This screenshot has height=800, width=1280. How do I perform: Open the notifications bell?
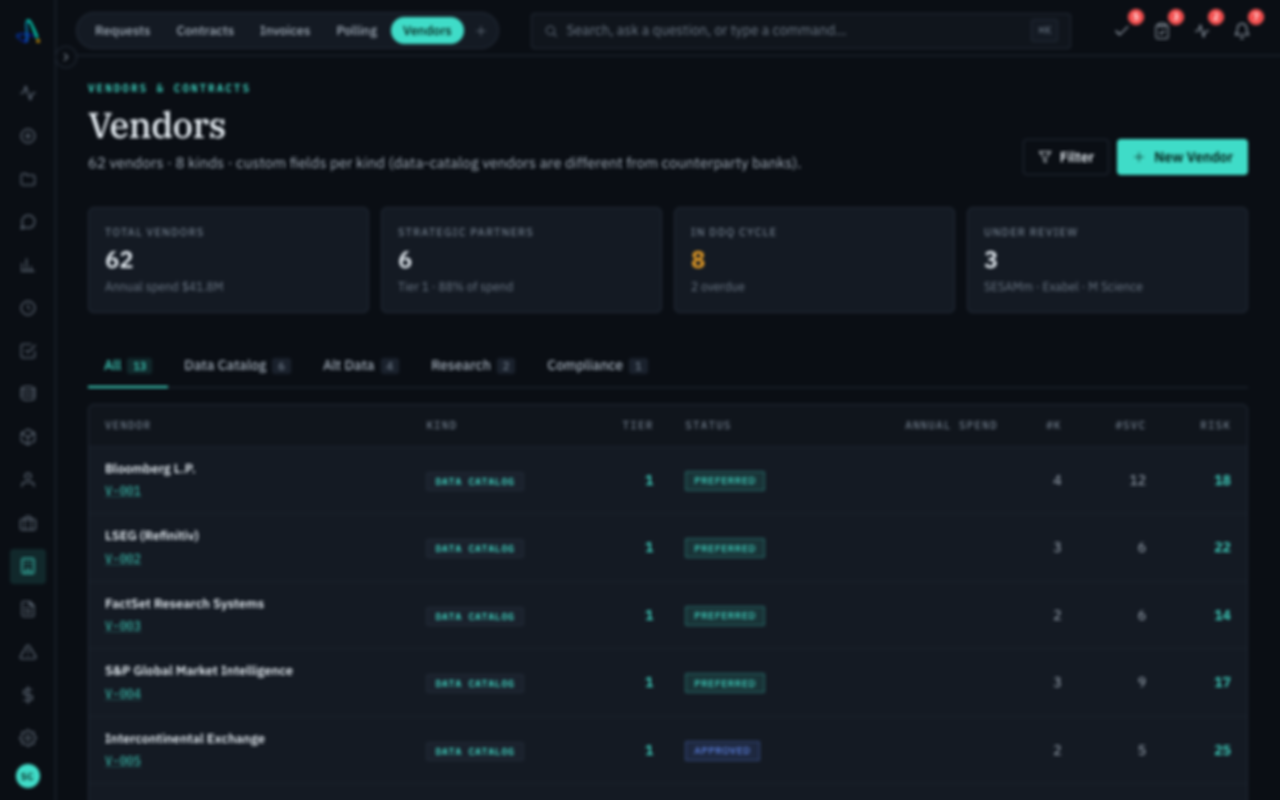point(1241,31)
